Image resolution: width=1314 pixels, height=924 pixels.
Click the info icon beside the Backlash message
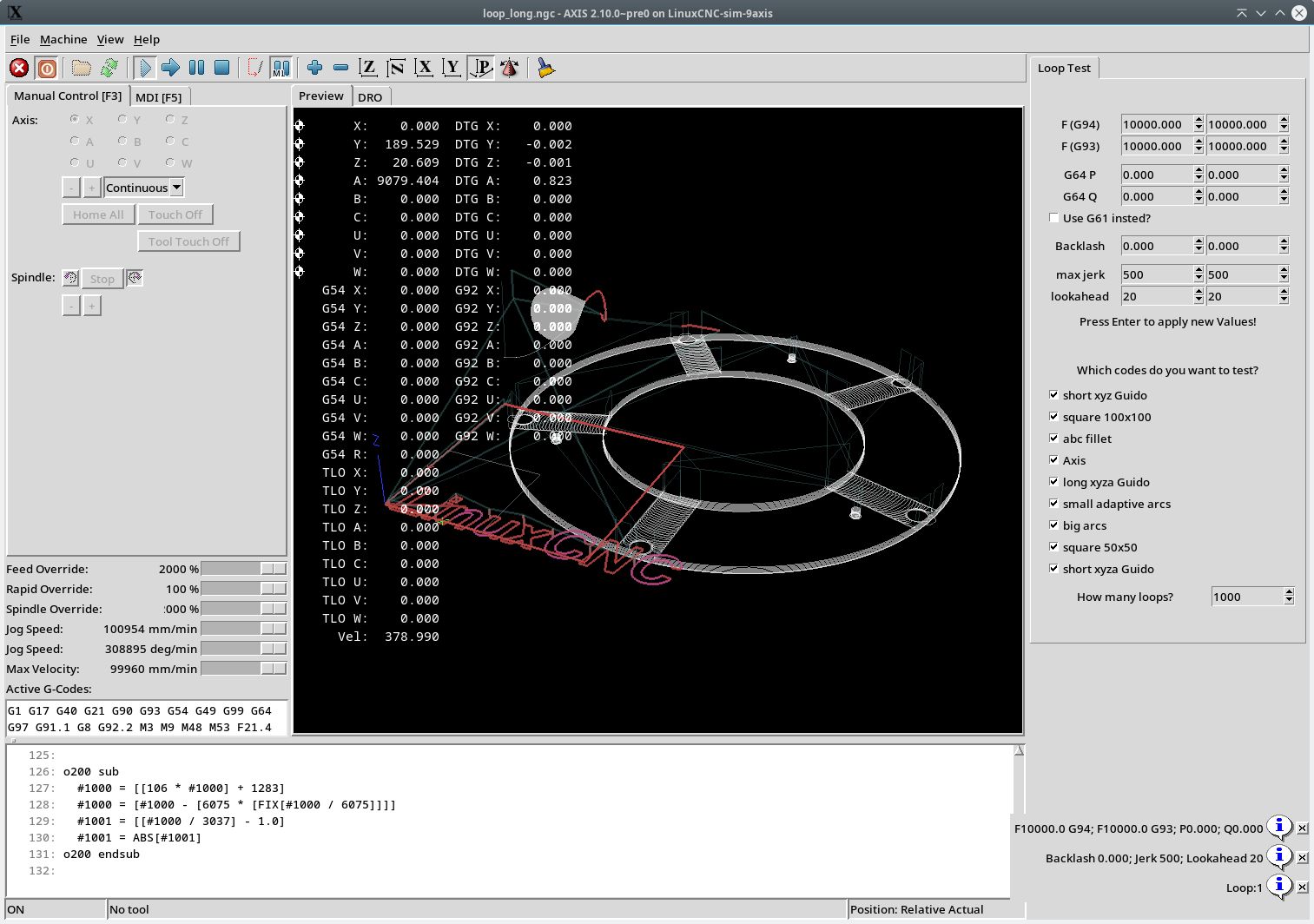coord(1278,857)
